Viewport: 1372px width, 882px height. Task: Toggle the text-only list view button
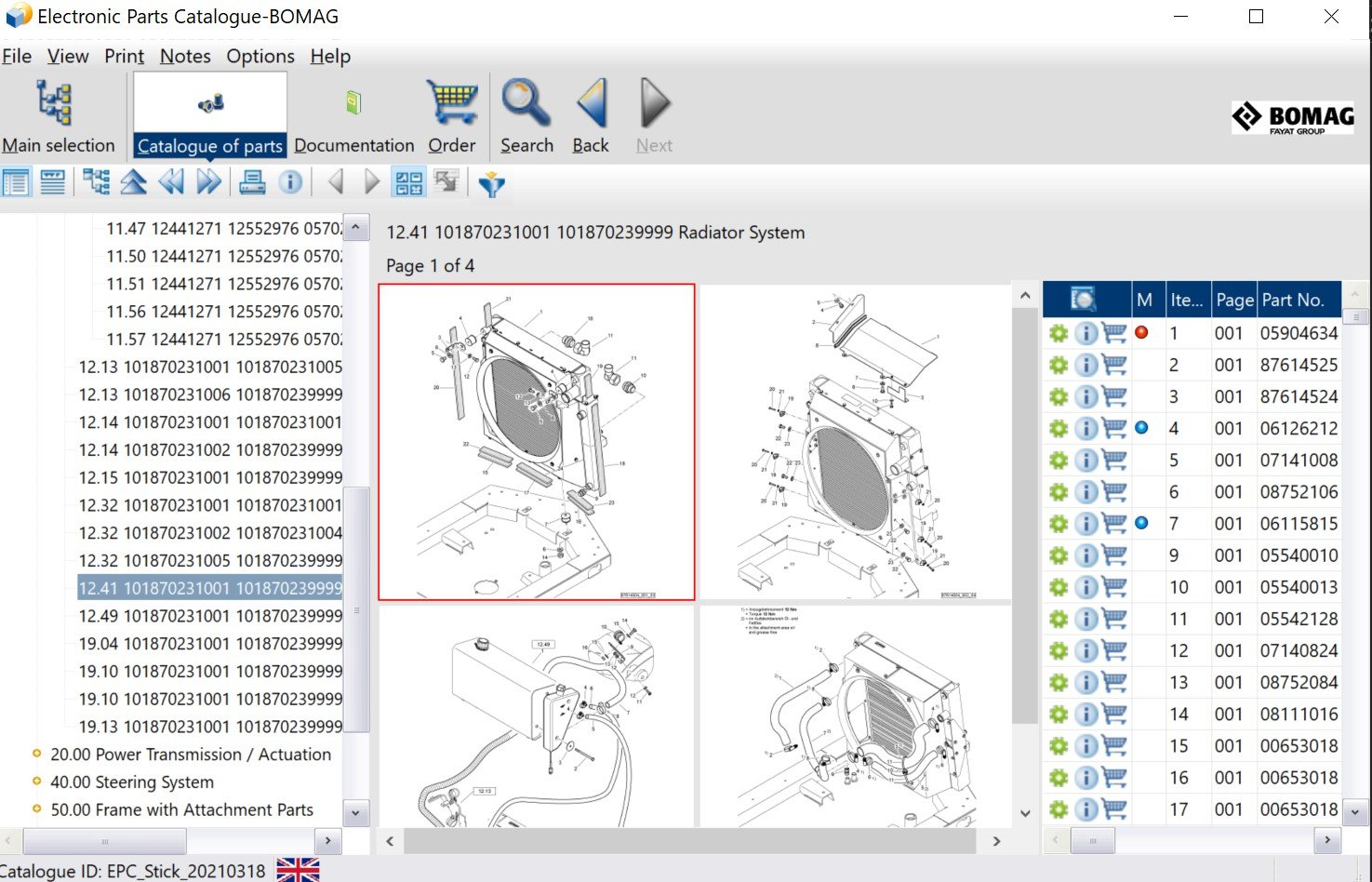coord(53,182)
